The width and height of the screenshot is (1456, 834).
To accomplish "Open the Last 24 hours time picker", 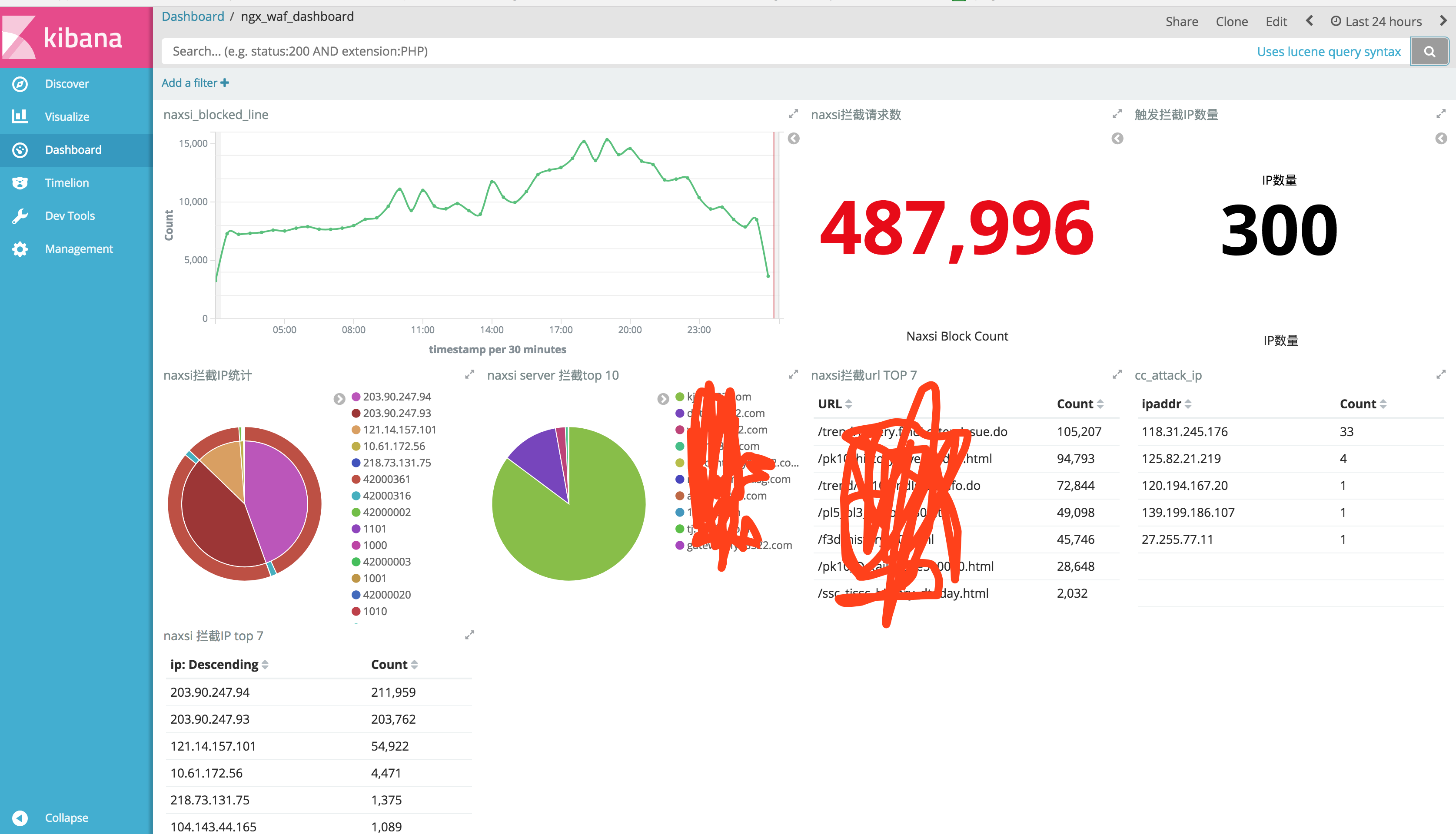I will 1376,22.
